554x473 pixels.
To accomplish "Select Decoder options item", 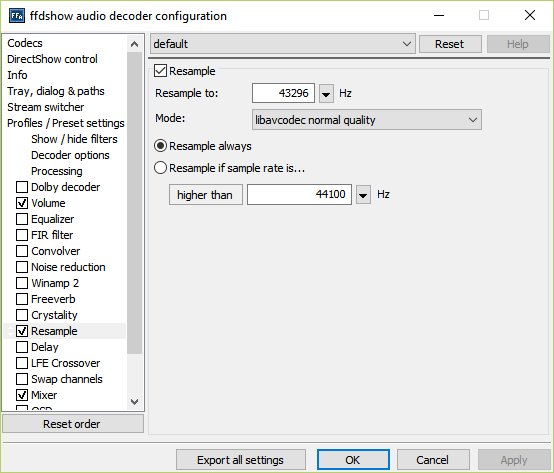I will coord(70,155).
